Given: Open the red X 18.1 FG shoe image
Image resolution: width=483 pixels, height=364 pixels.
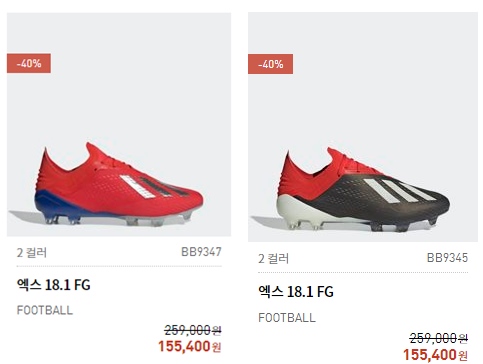Looking at the screenshot, I should click(x=119, y=124).
